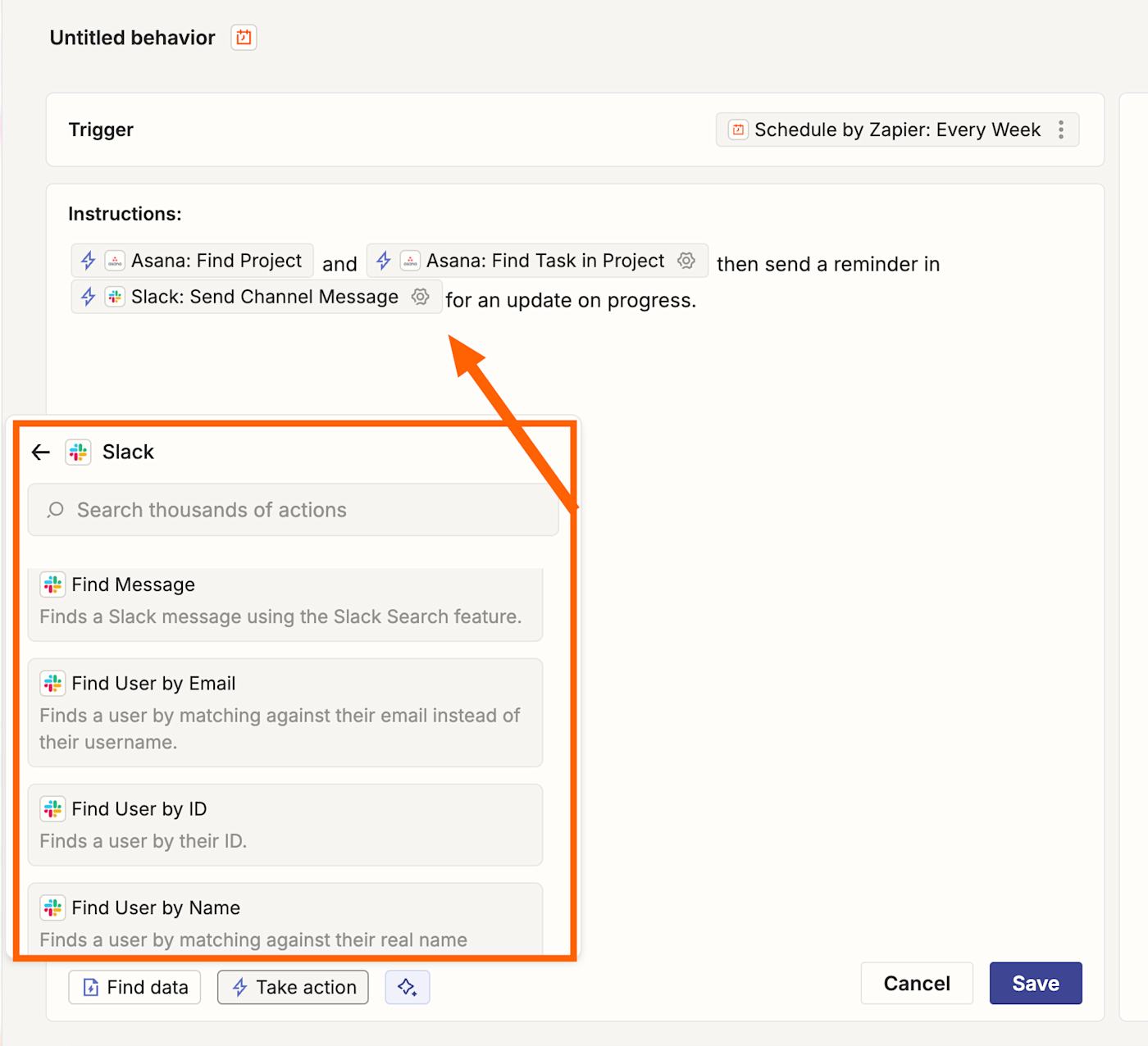Image resolution: width=1148 pixels, height=1046 pixels.
Task: Open settings gear for Slack Send Channel Message
Action: pos(421,297)
